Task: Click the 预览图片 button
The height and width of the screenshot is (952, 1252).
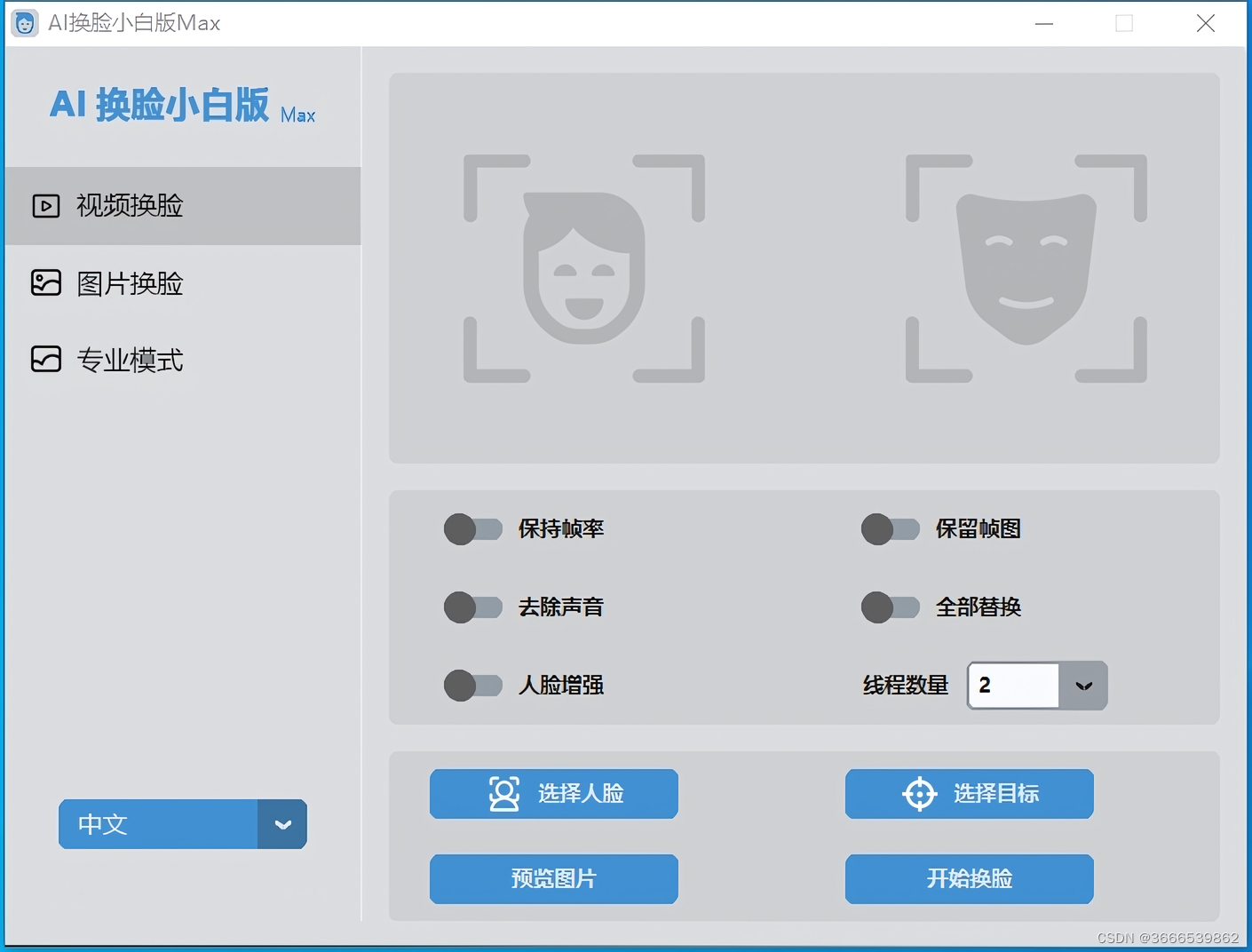Action: (554, 879)
